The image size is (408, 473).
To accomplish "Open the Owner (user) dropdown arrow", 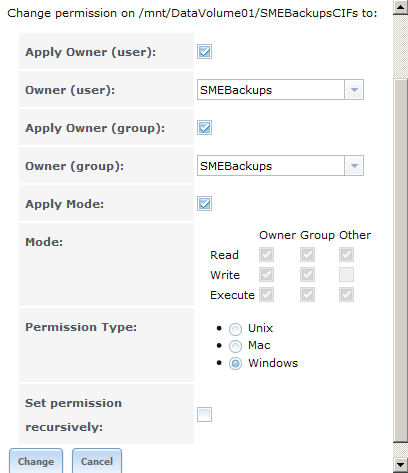I will click(x=354, y=90).
